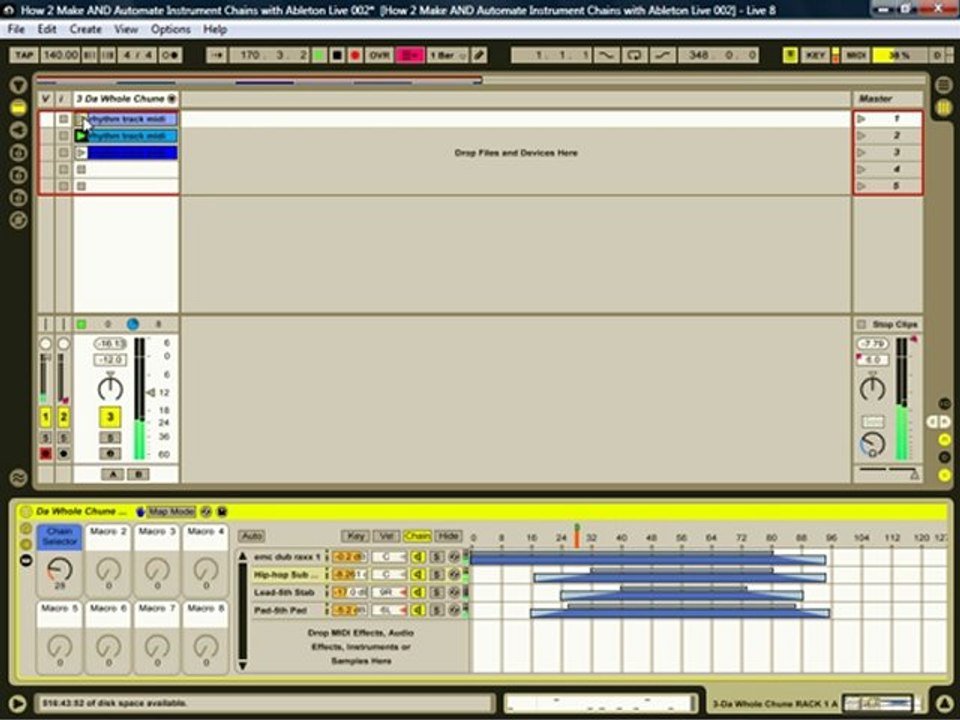Assign track 3 to crossfader B

coord(138,474)
